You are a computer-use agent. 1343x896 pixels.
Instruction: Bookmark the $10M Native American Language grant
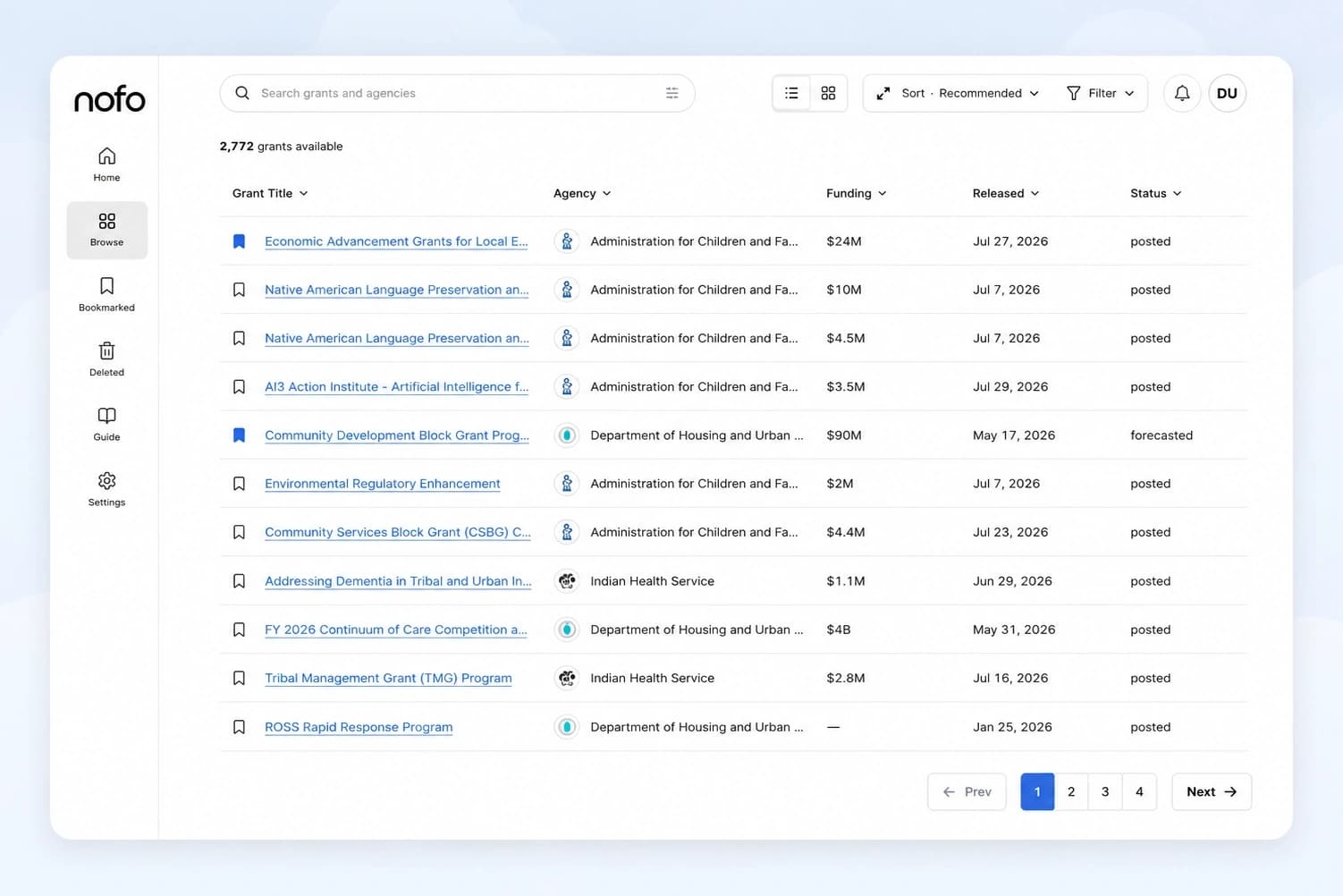click(239, 290)
